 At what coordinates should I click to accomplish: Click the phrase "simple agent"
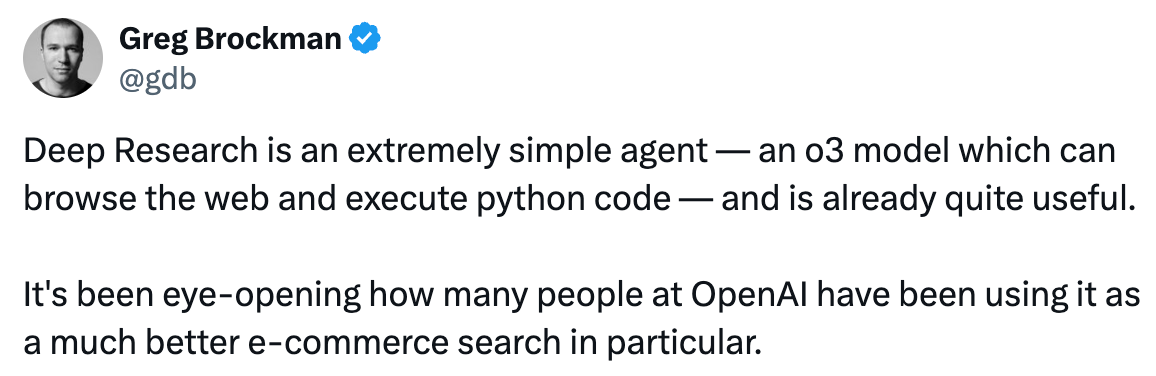[620, 151]
